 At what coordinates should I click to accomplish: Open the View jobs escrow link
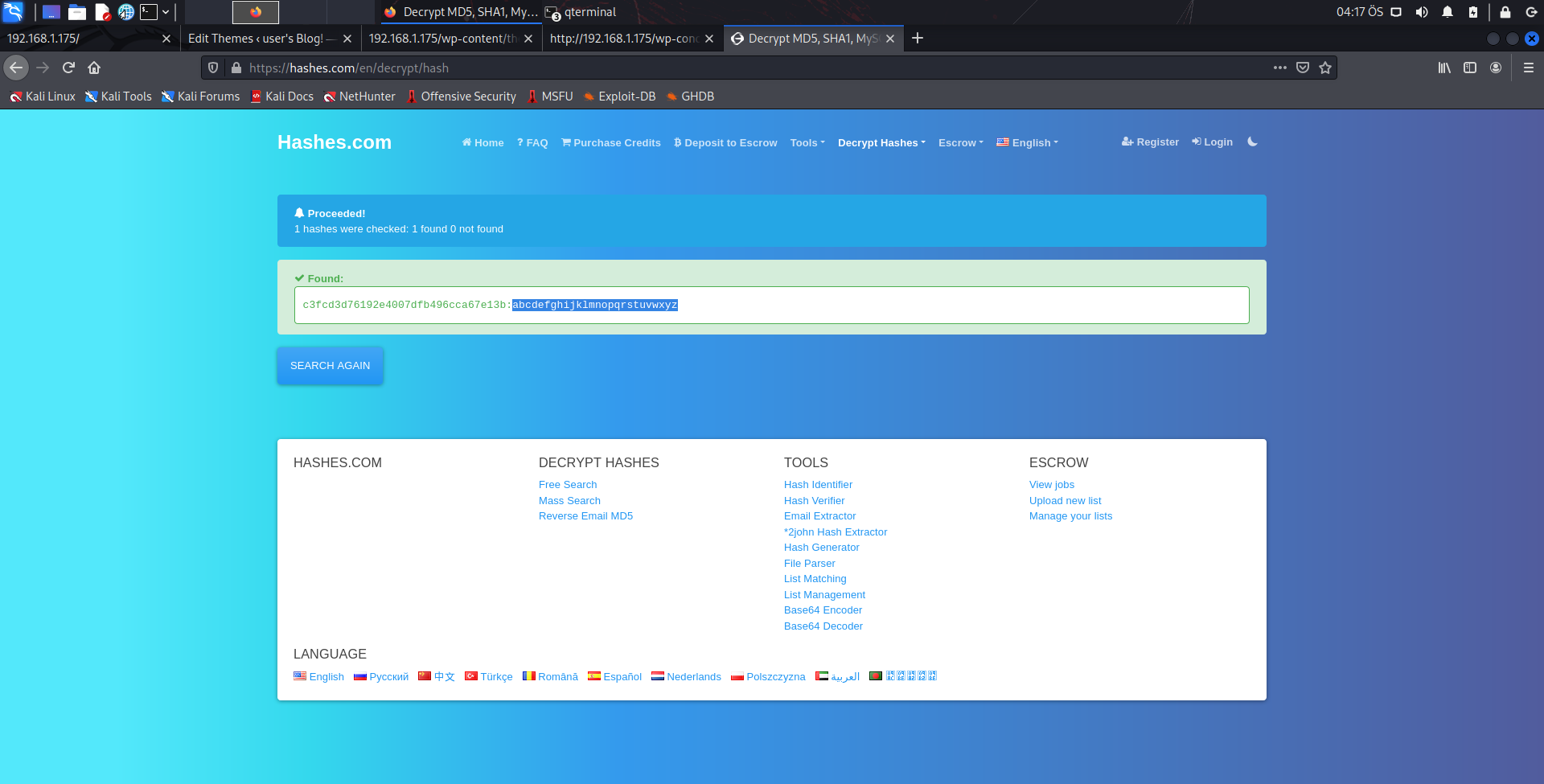(x=1052, y=485)
